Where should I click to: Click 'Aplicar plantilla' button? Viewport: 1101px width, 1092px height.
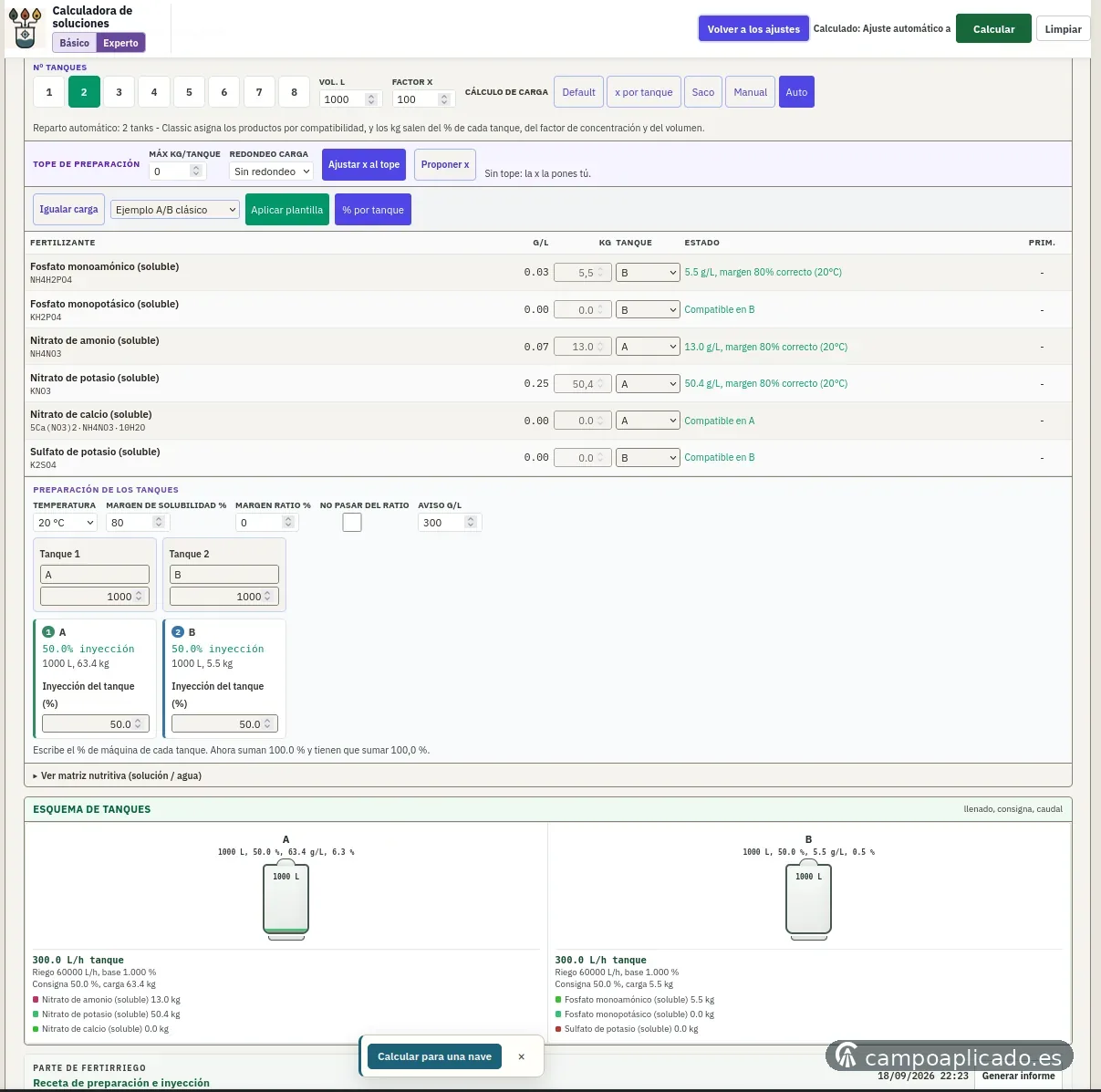286,209
